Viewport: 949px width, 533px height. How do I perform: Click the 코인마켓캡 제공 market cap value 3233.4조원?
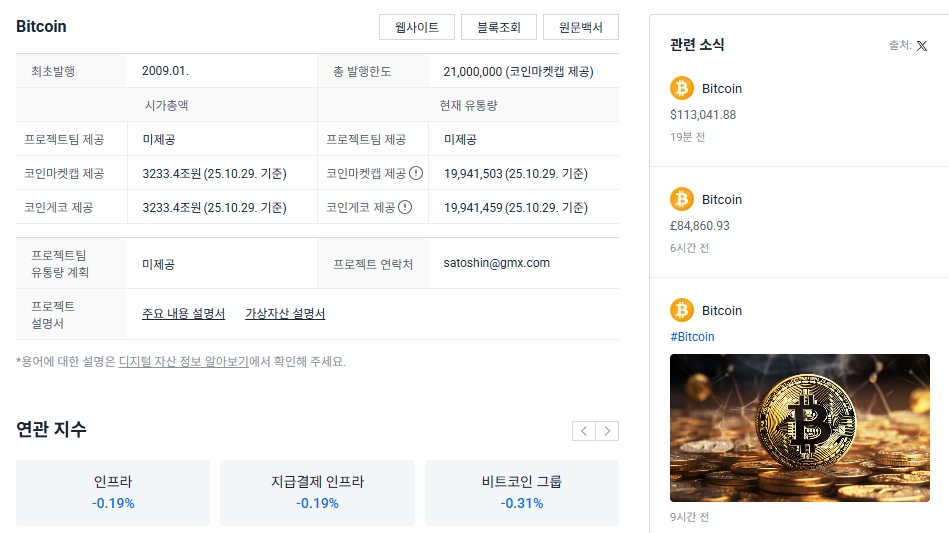pos(172,174)
